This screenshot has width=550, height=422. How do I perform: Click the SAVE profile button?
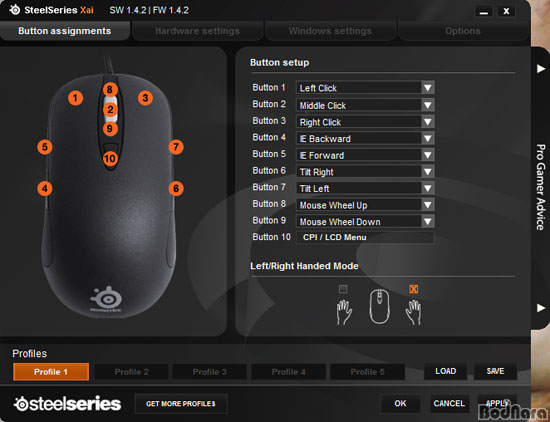[x=495, y=371]
